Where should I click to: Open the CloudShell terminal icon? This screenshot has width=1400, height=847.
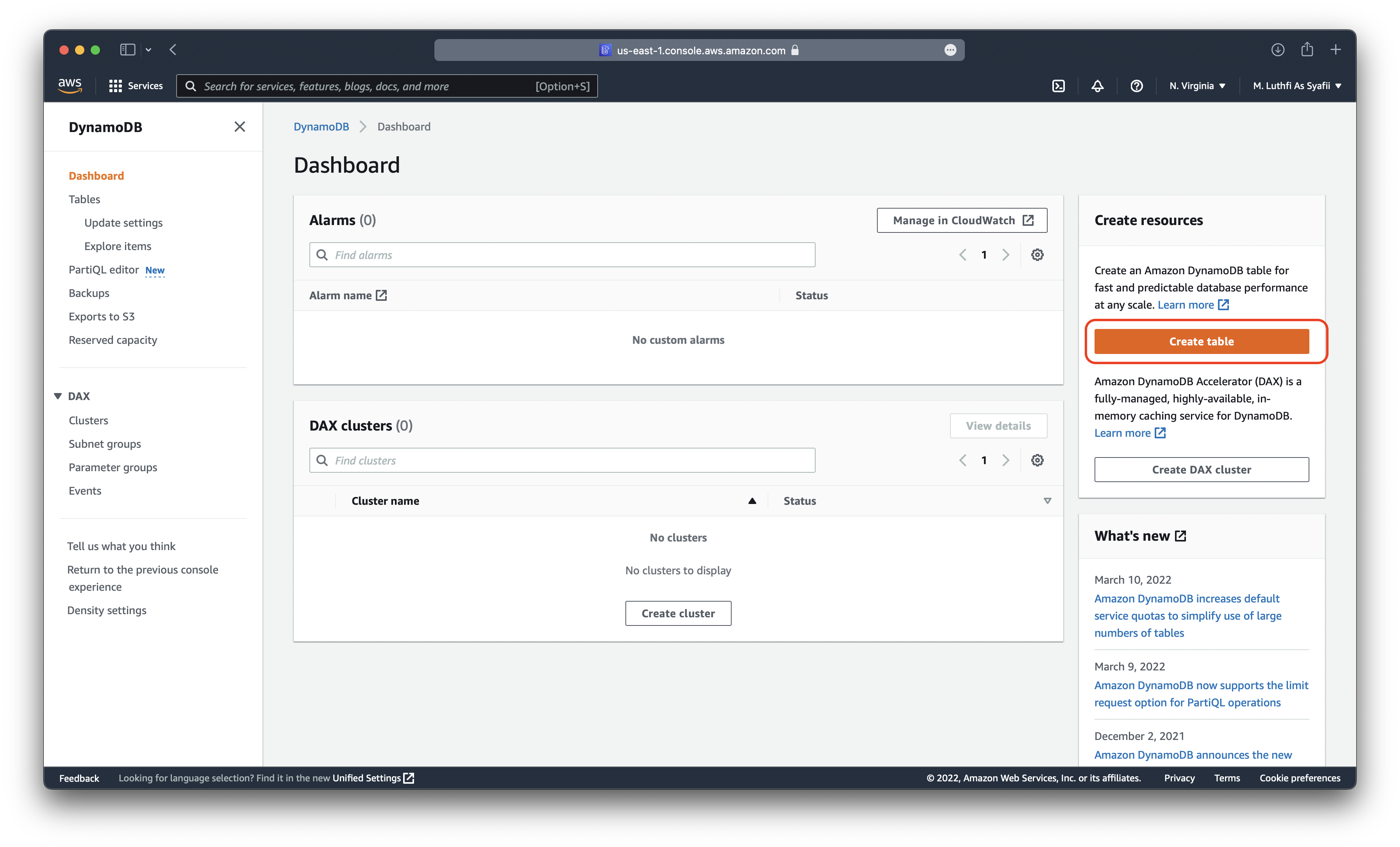(x=1058, y=86)
